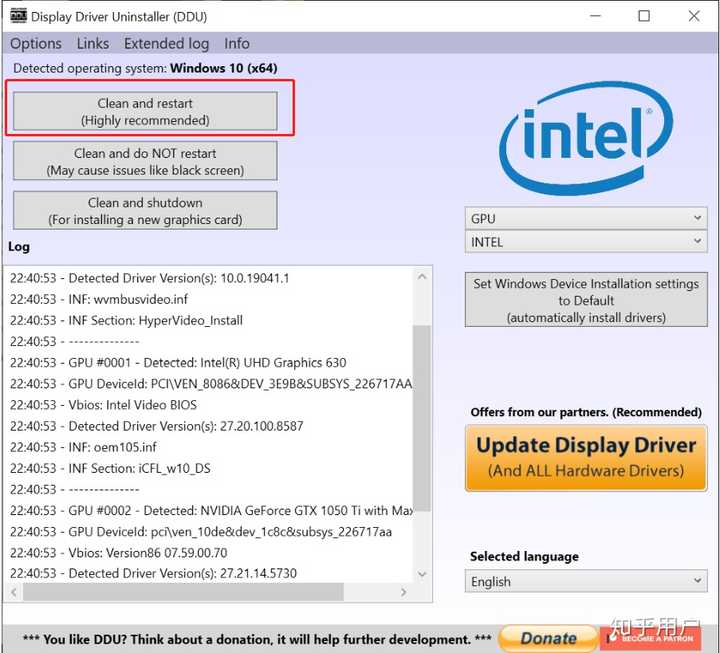This screenshot has height=653, width=720.
Task: Click the log horizontal scroll left arrow
Action: tap(14, 592)
